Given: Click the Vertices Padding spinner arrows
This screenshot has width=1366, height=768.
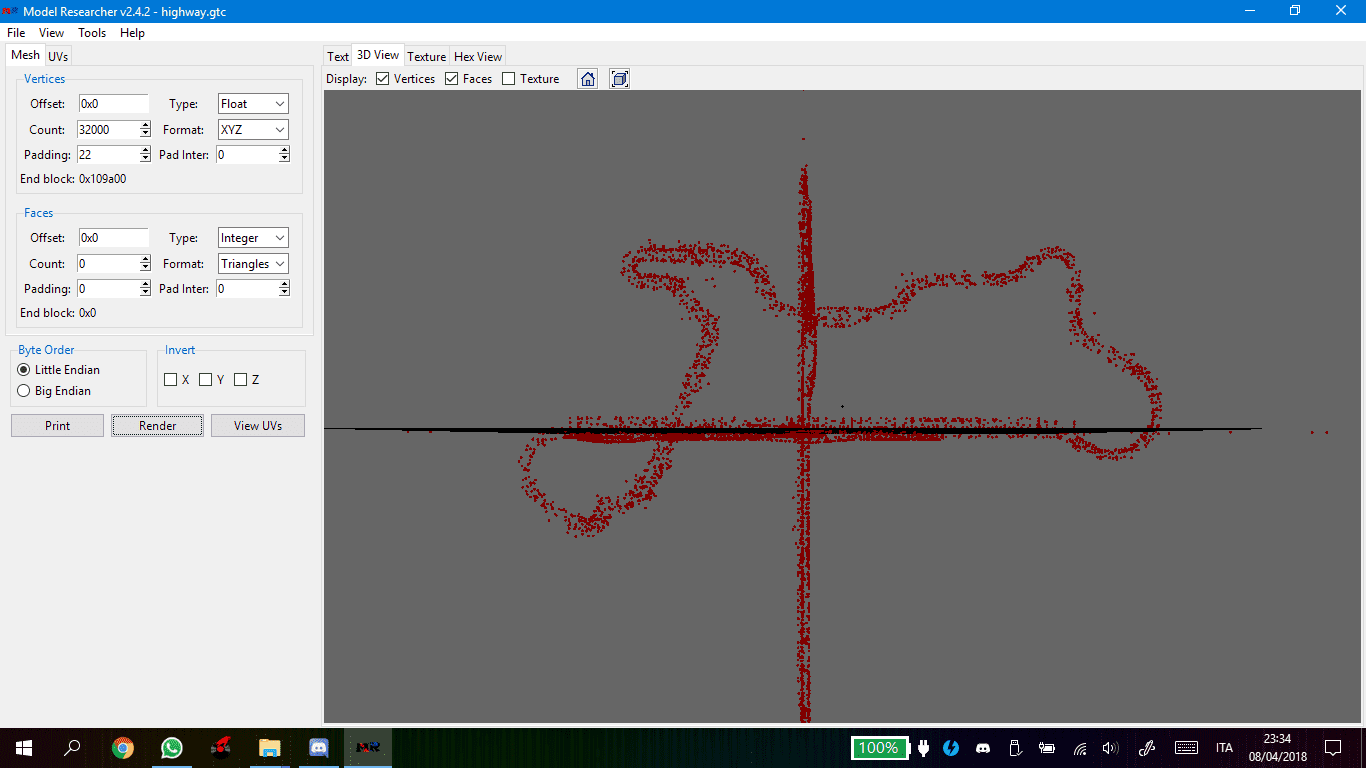Looking at the screenshot, I should (146, 155).
